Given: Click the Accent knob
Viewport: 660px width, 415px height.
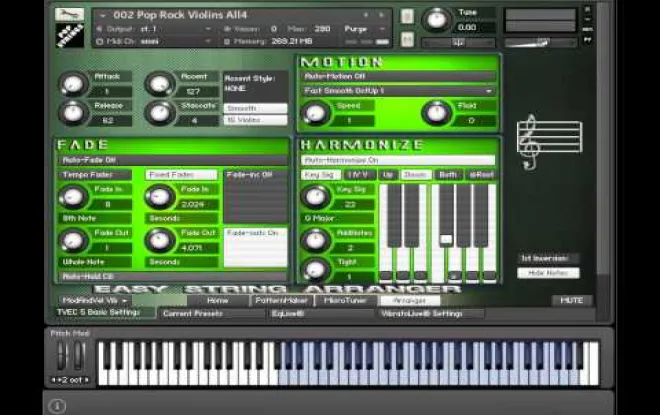Looking at the screenshot, I should click(160, 84).
